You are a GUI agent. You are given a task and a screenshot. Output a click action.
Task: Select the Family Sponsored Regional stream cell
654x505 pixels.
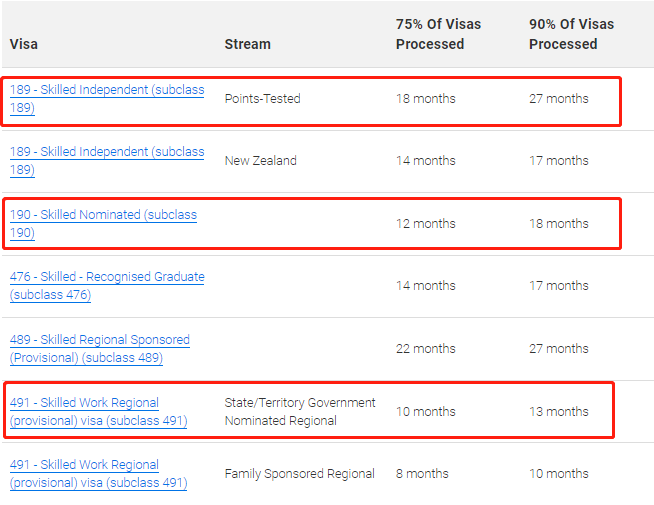tap(299, 474)
